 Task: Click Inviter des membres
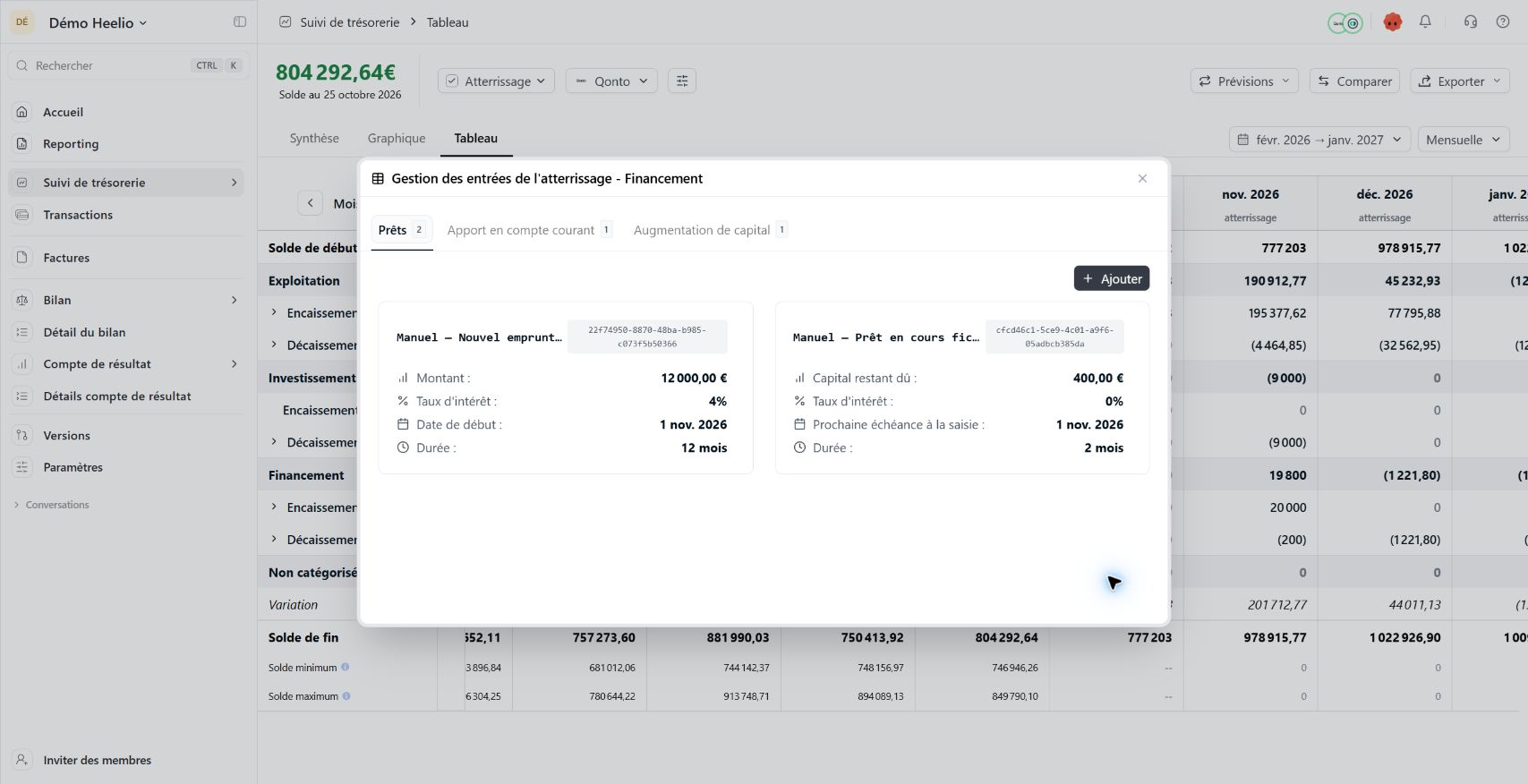tap(125, 760)
